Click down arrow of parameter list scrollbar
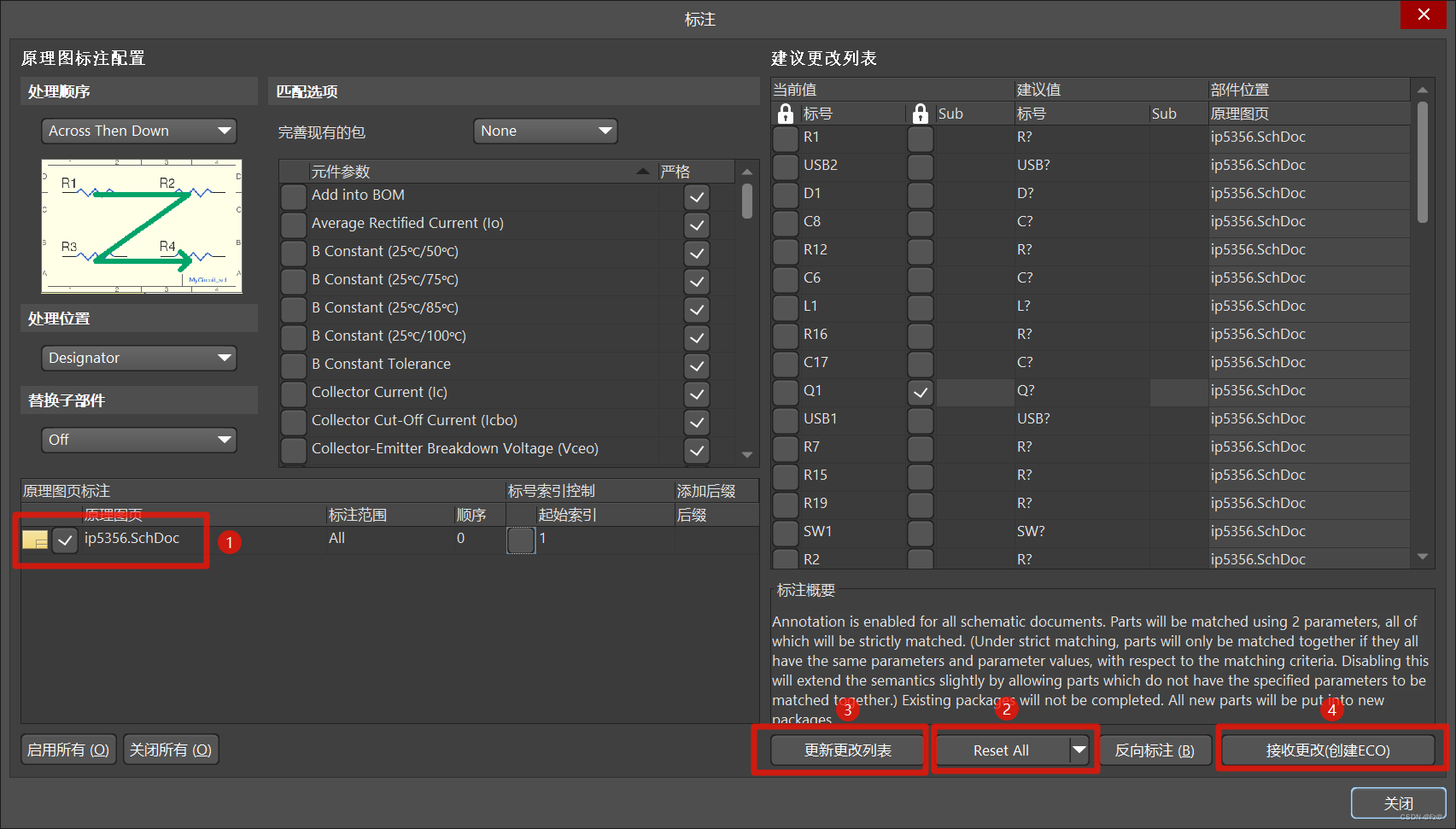The height and width of the screenshot is (829, 1456). 747,455
